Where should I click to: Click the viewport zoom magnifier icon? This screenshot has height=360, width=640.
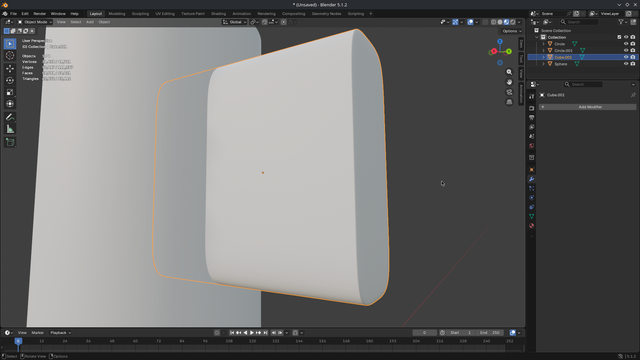[x=509, y=72]
